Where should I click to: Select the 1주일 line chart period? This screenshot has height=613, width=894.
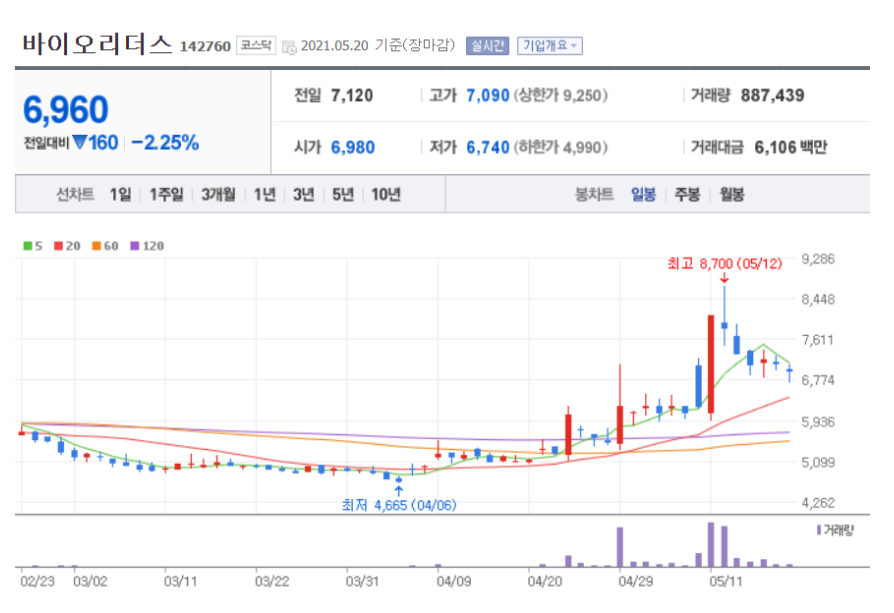click(x=166, y=194)
